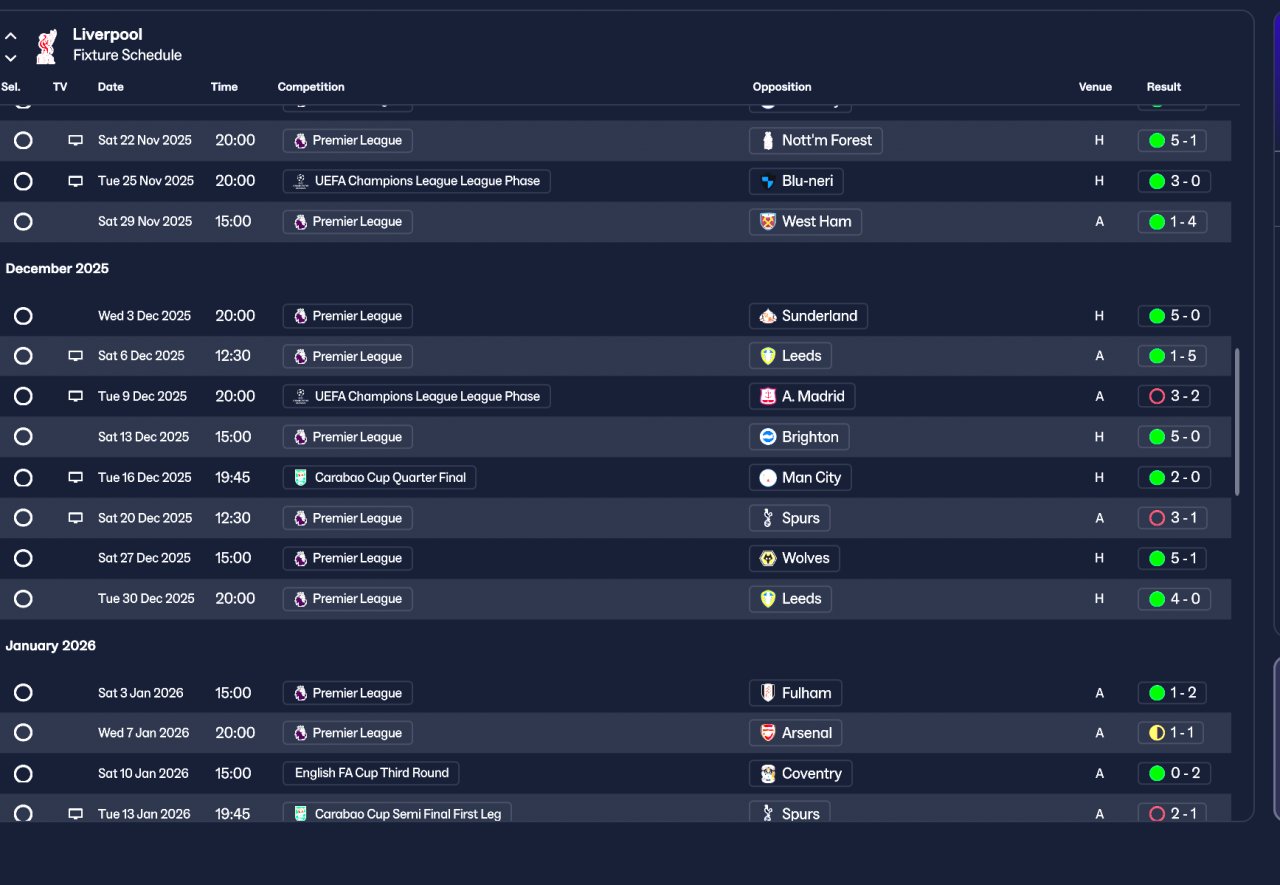Sort fixtures by the Date column header
The width and height of the screenshot is (1280, 885).
click(x=111, y=87)
